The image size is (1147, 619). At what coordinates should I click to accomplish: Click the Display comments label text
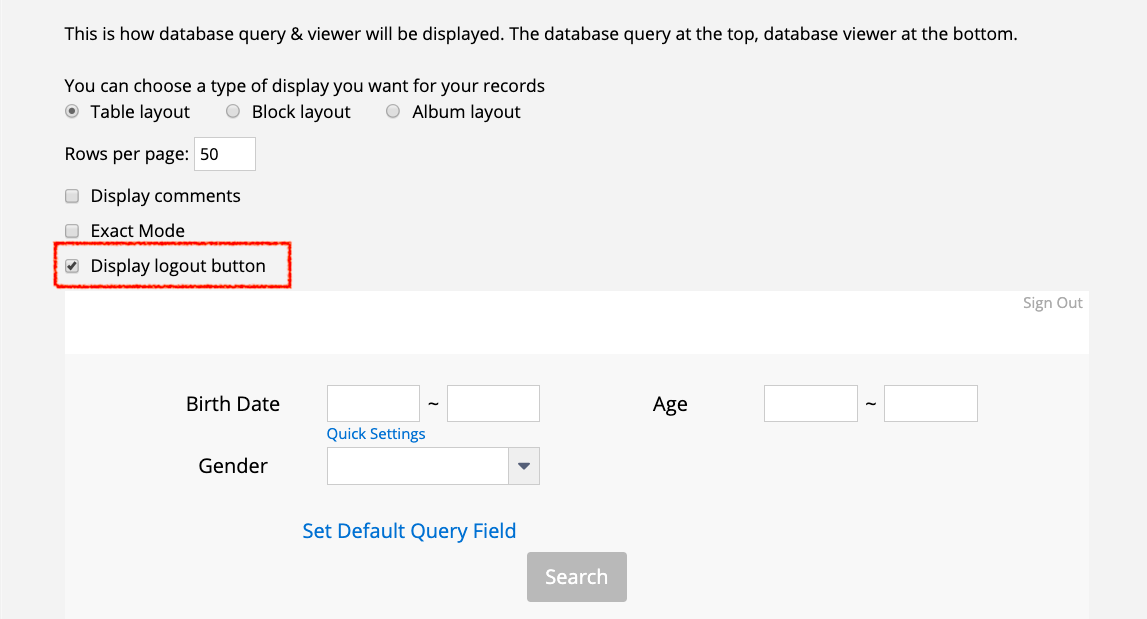165,196
